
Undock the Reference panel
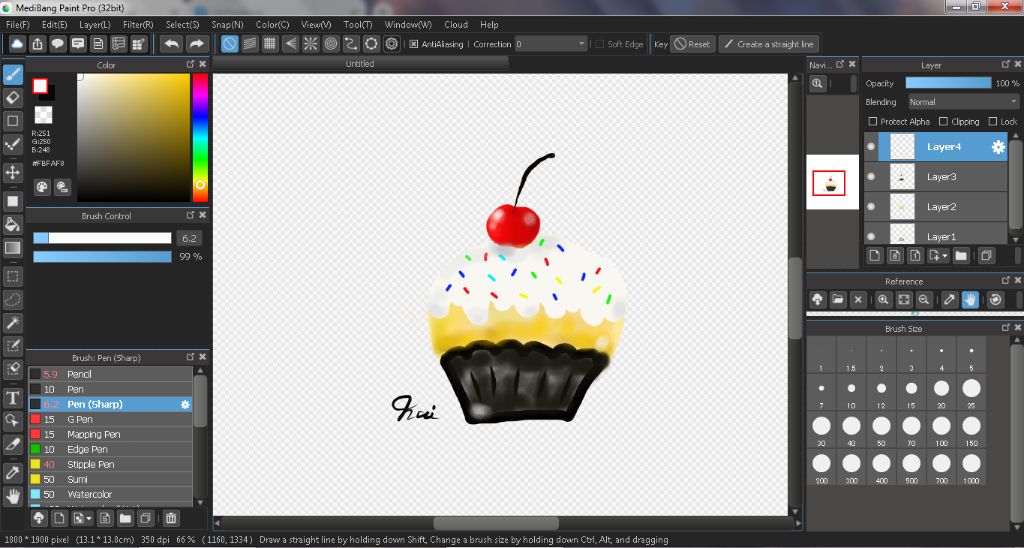point(1005,280)
